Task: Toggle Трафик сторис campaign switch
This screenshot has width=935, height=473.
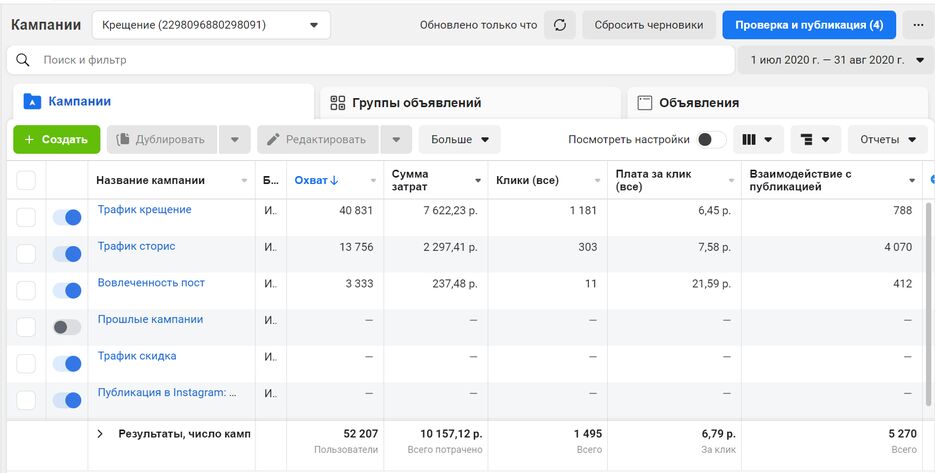Action: click(x=67, y=254)
